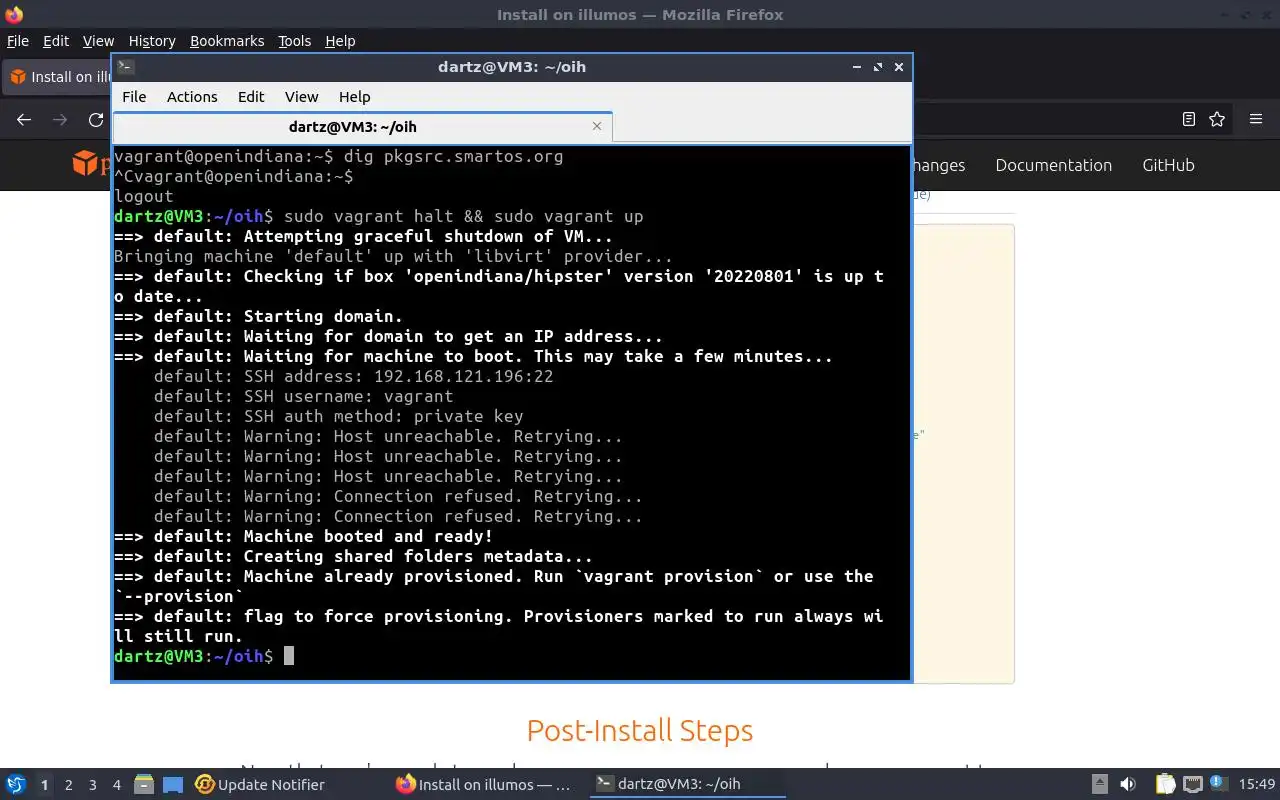Switch to virtual desktop 3
The width and height of the screenshot is (1280, 800).
(92, 785)
